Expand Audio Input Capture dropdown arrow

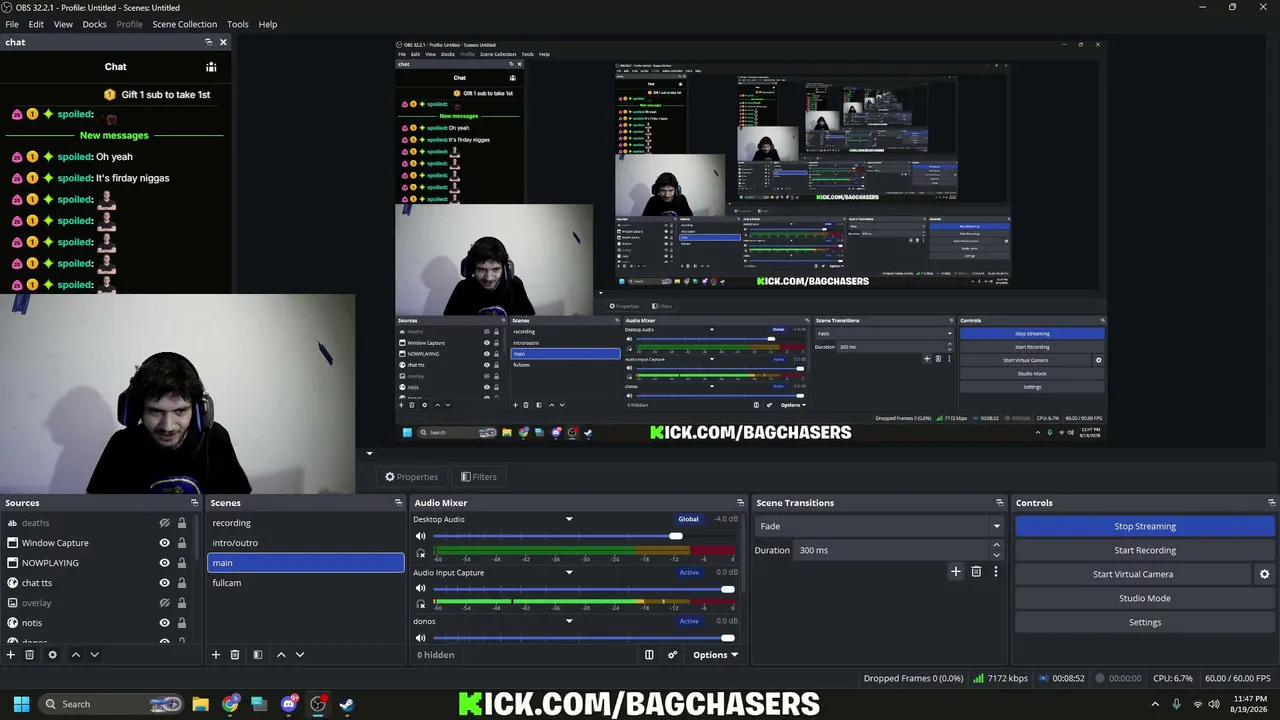[569, 573]
